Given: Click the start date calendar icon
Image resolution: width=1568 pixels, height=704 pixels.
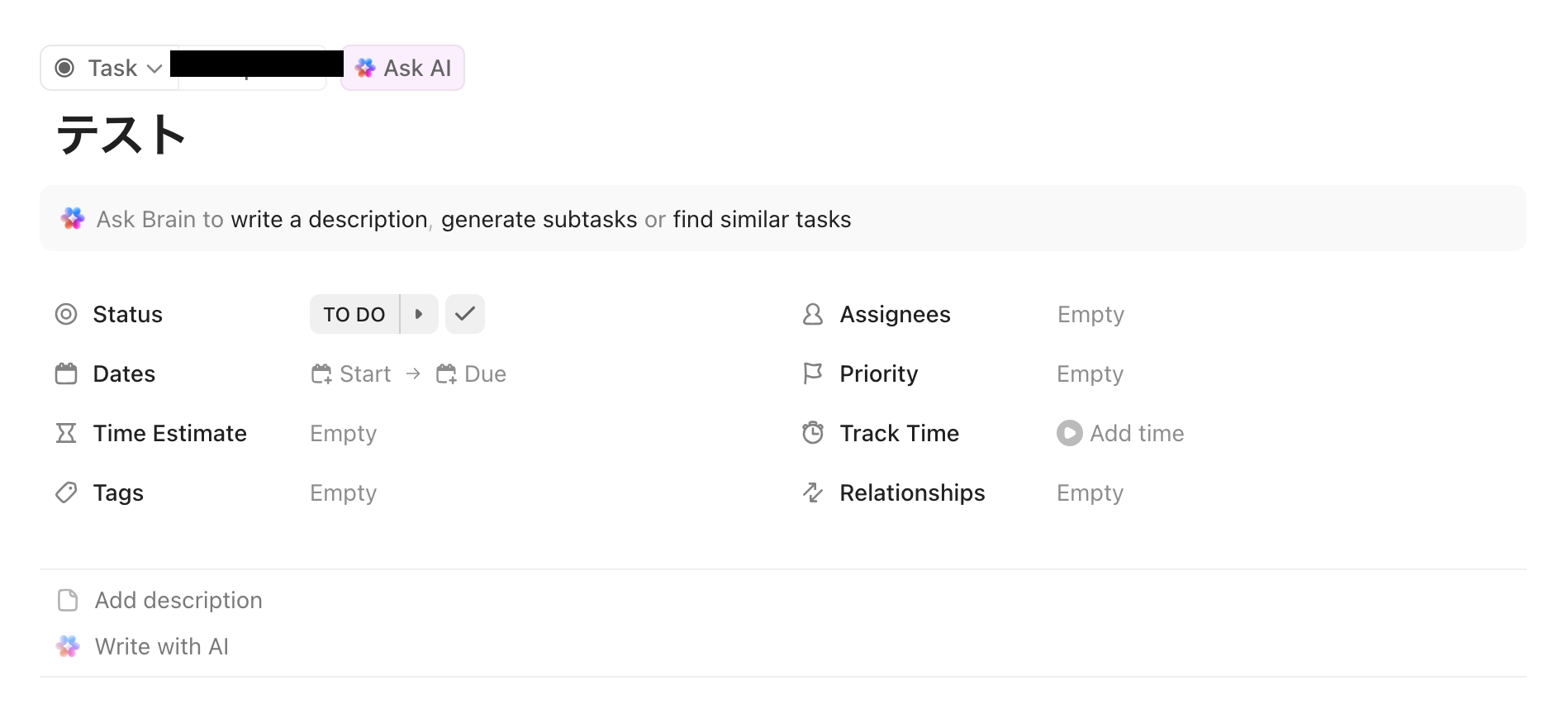Looking at the screenshot, I should 321,374.
